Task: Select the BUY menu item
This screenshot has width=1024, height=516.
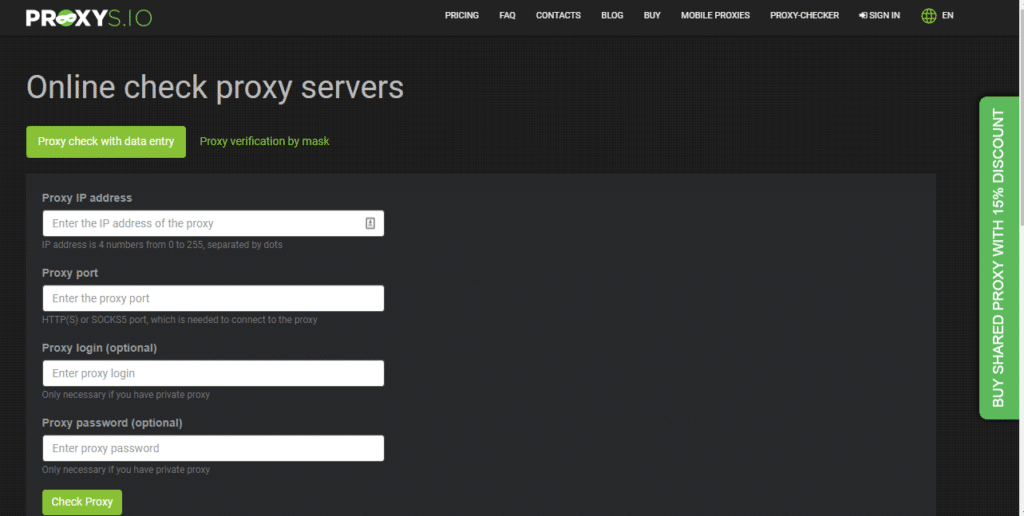Action: 652,16
